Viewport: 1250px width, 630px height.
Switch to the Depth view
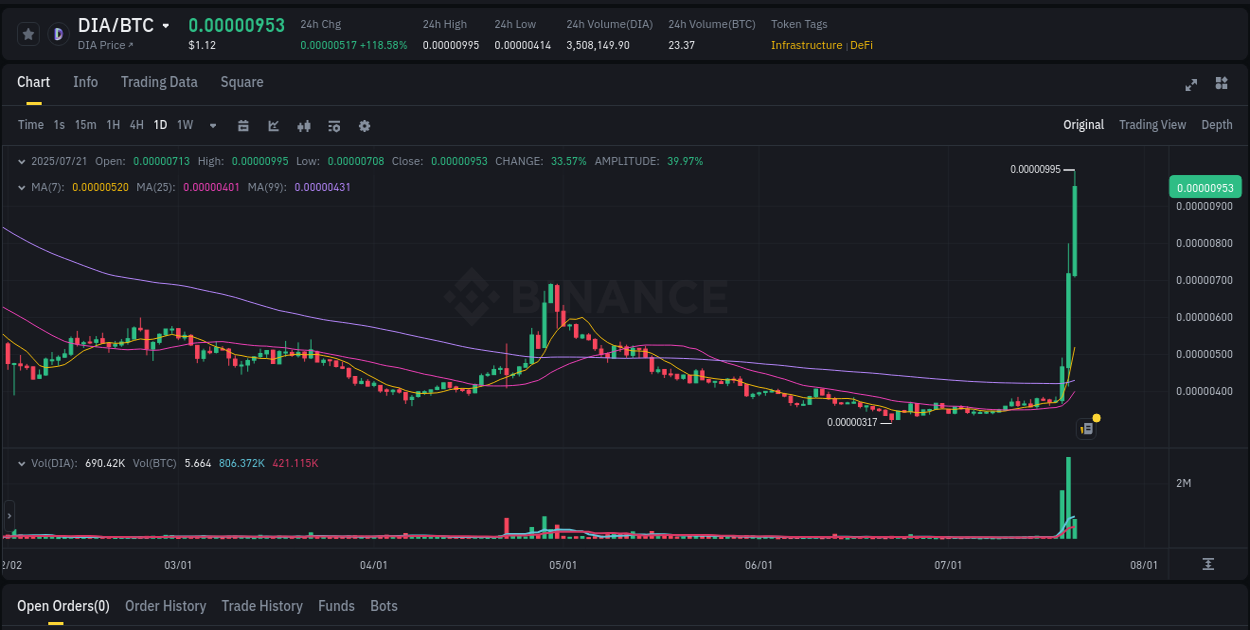point(1217,125)
